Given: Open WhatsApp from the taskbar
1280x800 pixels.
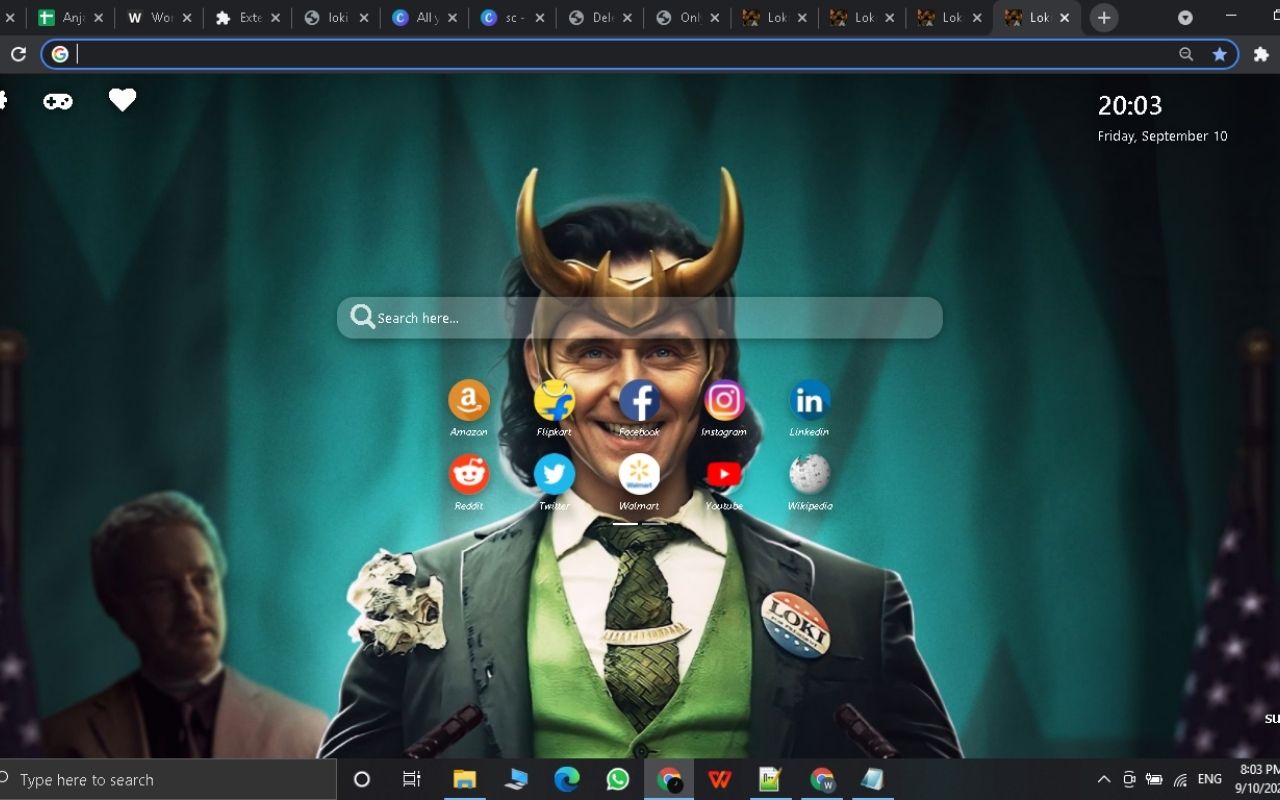Looking at the screenshot, I should point(618,779).
